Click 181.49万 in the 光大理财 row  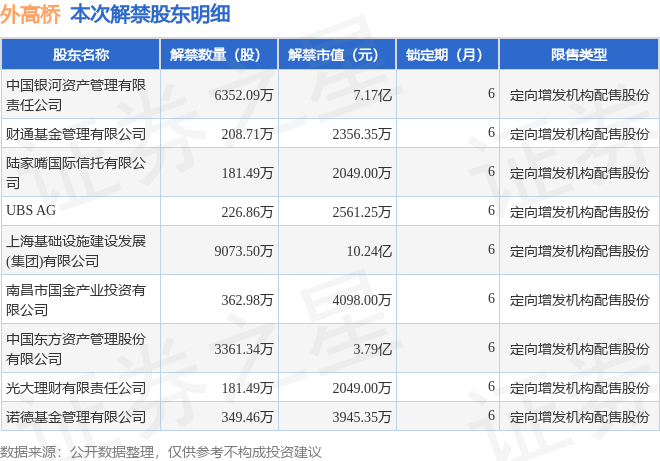[x=248, y=388]
